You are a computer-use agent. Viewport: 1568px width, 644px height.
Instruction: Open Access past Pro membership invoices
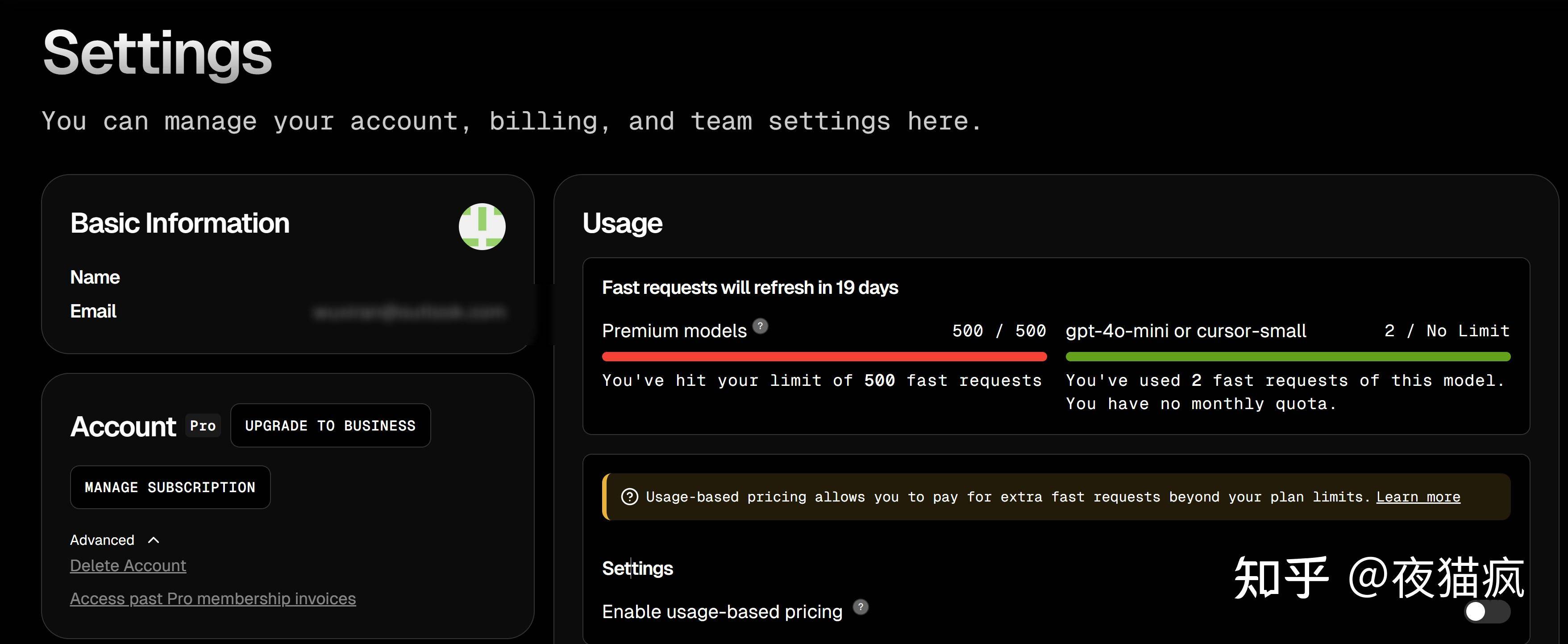tap(212, 598)
